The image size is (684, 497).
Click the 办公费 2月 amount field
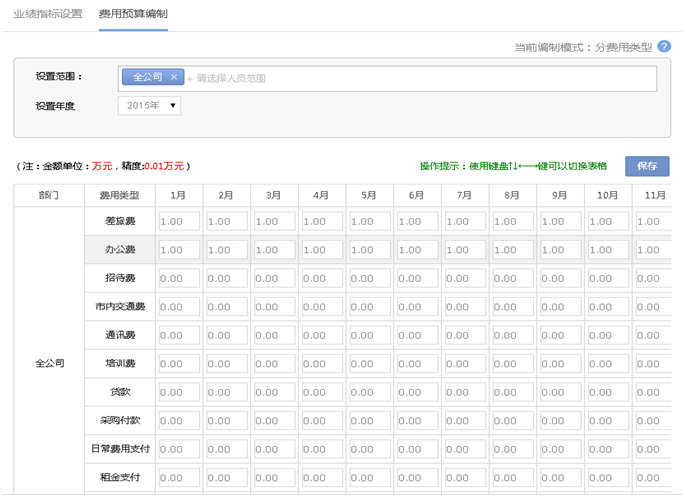point(227,250)
